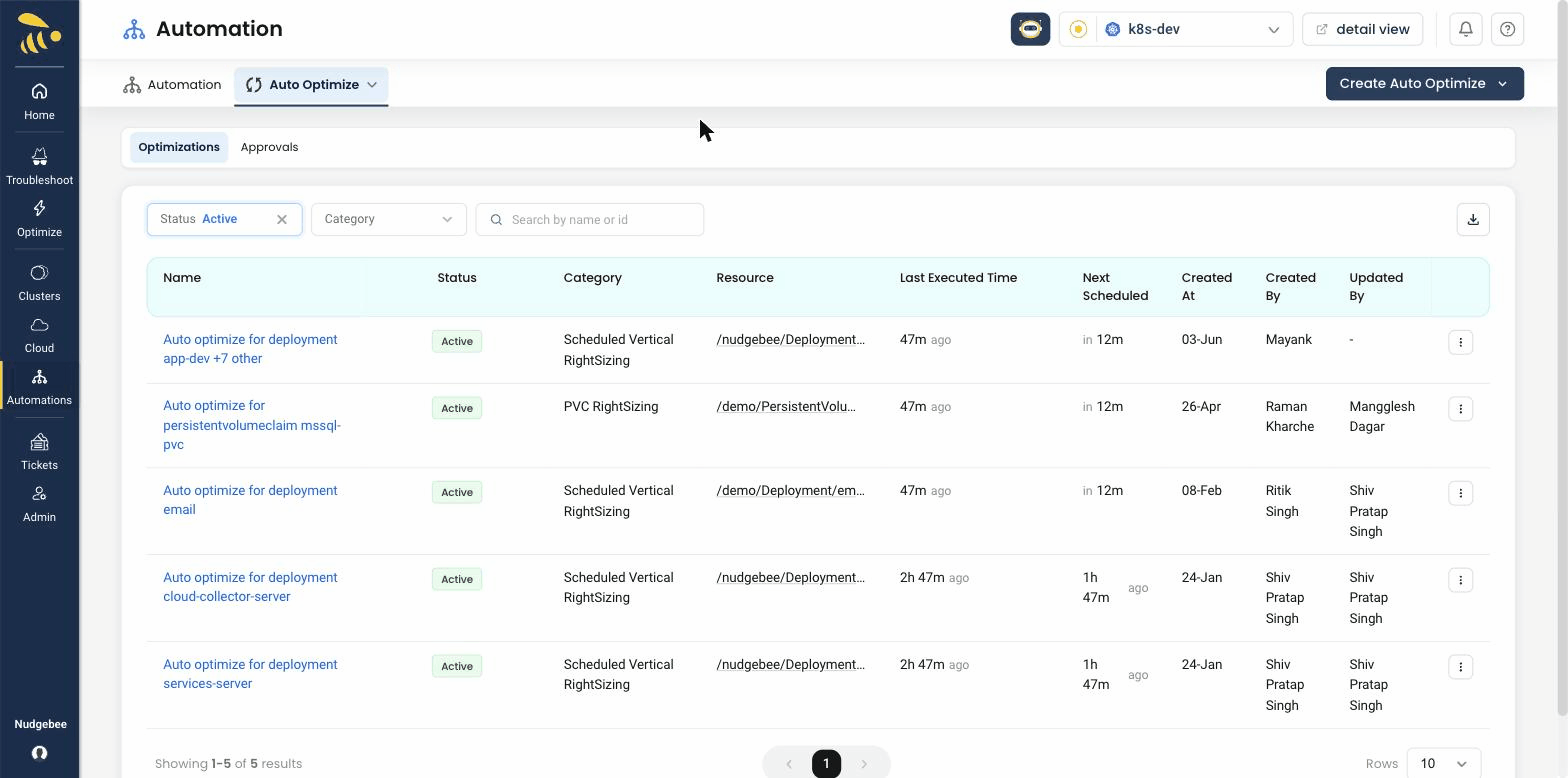The width and height of the screenshot is (1568, 778).
Task: Click /demo/Deployment/em... resource cell
Action: 790,491
